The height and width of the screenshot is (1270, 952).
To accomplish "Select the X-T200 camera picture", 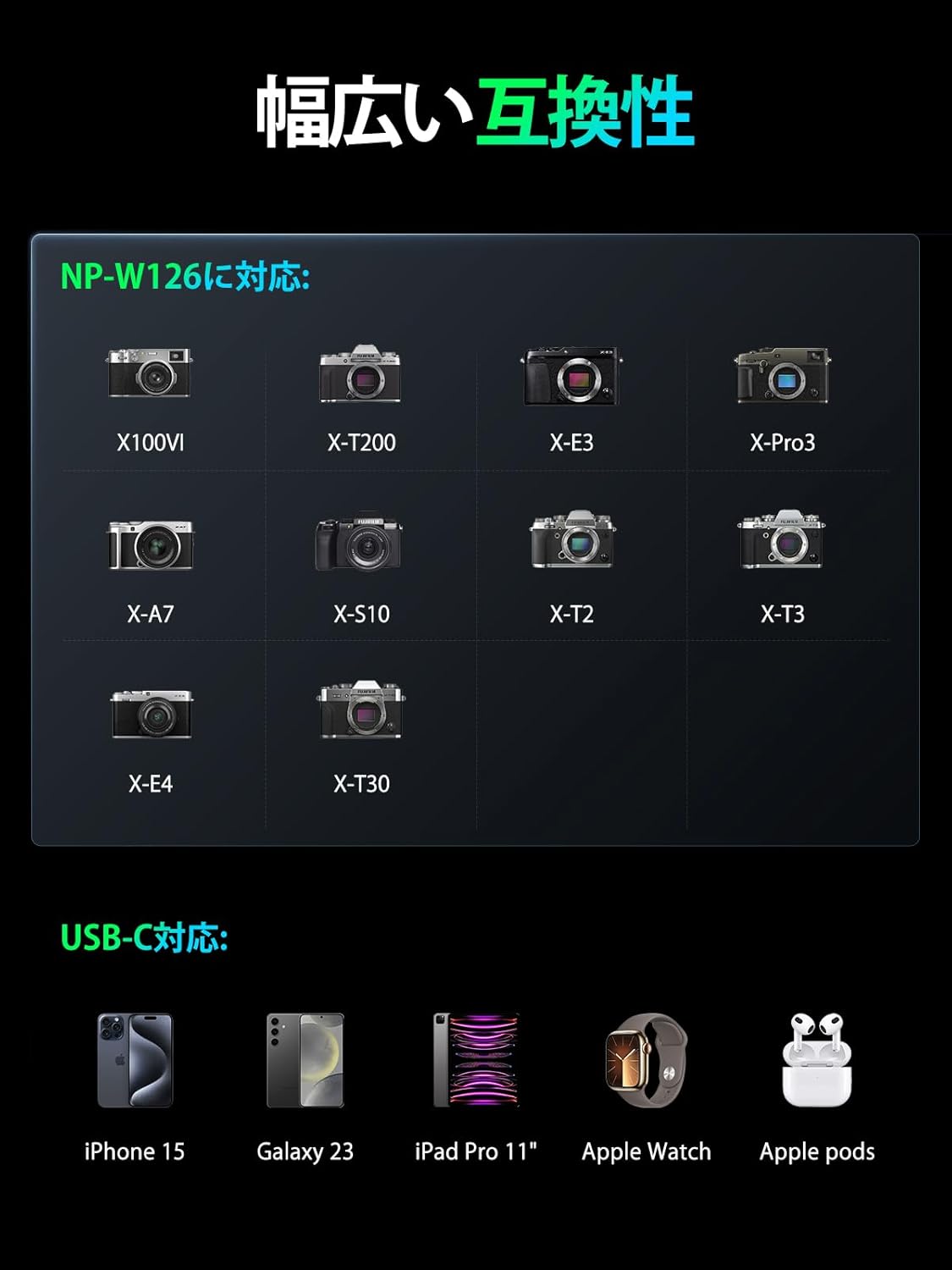I will pyautogui.click(x=360, y=373).
